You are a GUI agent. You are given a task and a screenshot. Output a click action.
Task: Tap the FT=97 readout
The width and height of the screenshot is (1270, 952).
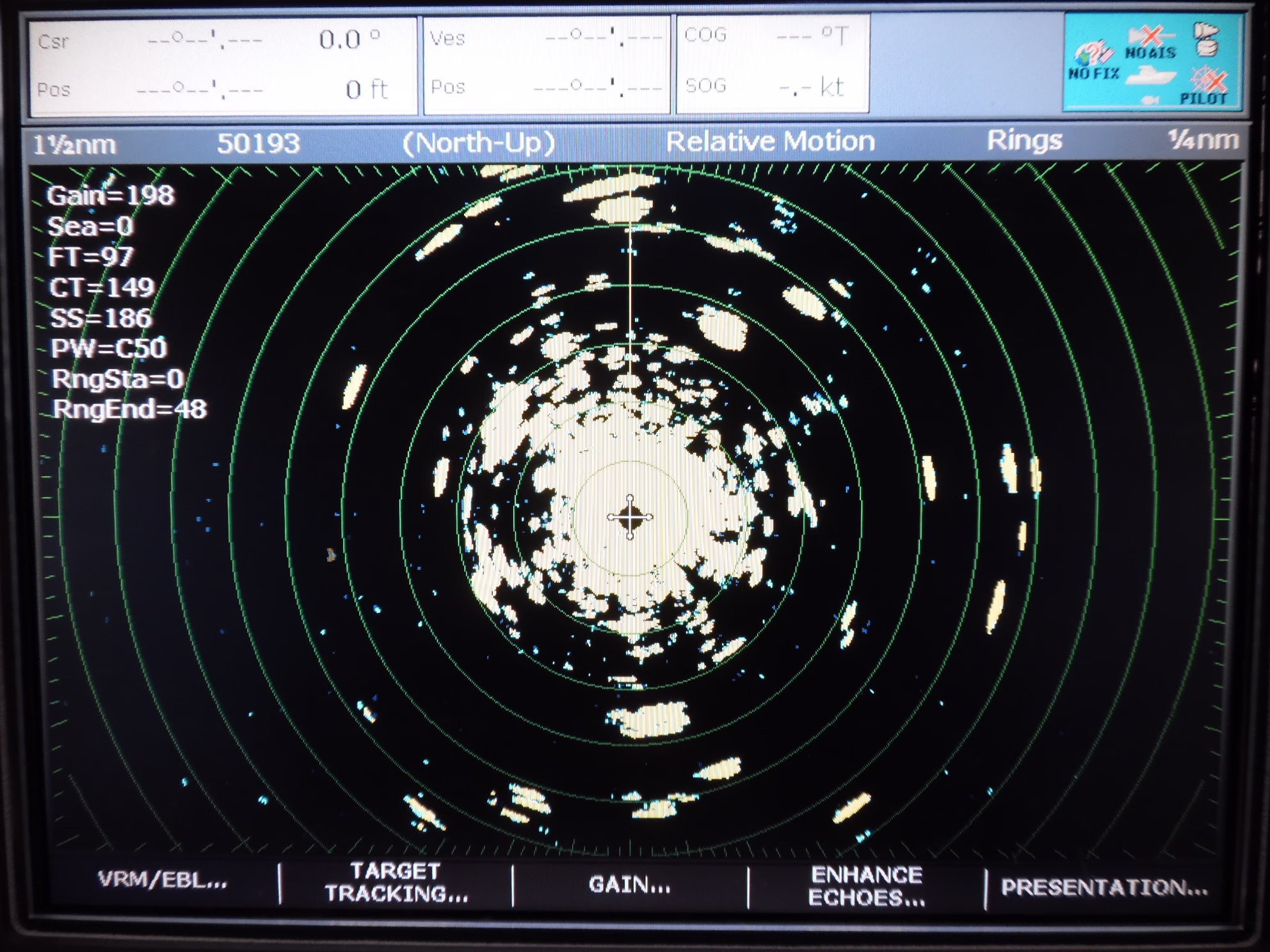pyautogui.click(x=90, y=257)
